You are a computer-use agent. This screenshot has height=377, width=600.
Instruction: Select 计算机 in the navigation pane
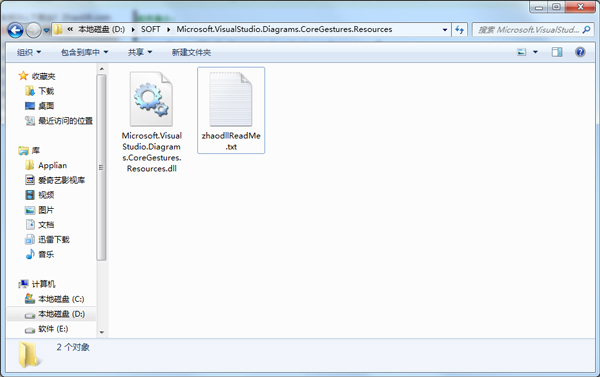click(x=43, y=284)
